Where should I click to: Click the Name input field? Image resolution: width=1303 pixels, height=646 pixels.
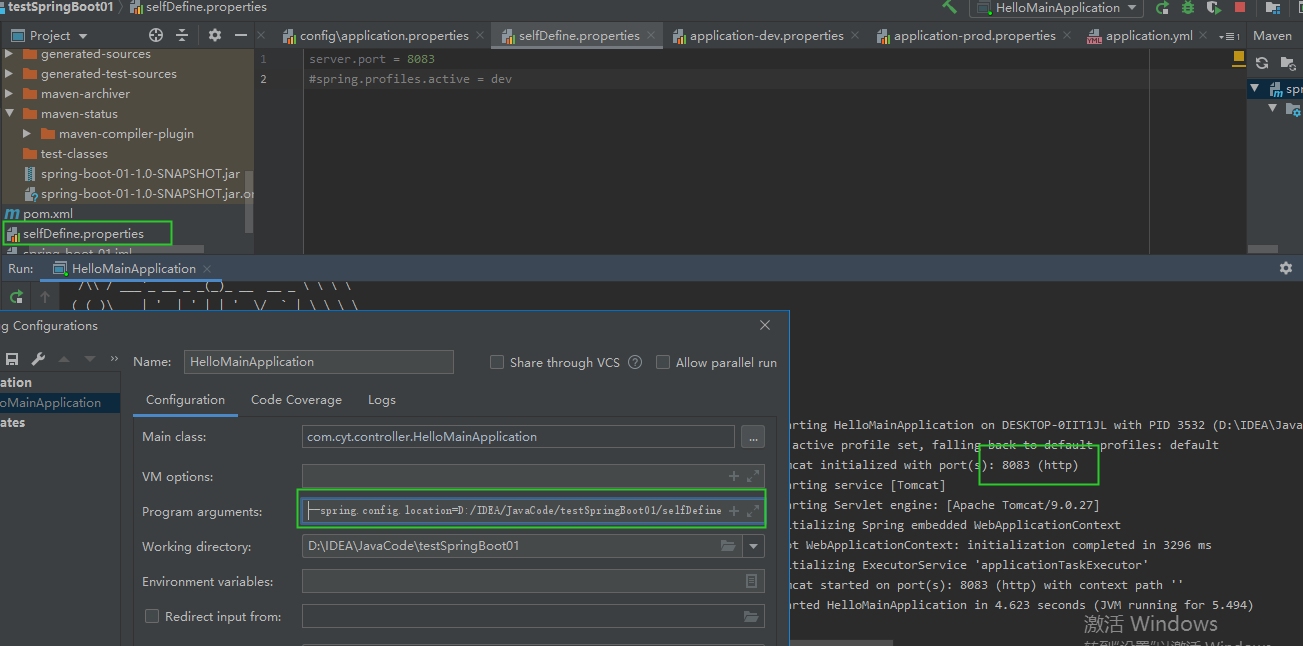(x=319, y=362)
